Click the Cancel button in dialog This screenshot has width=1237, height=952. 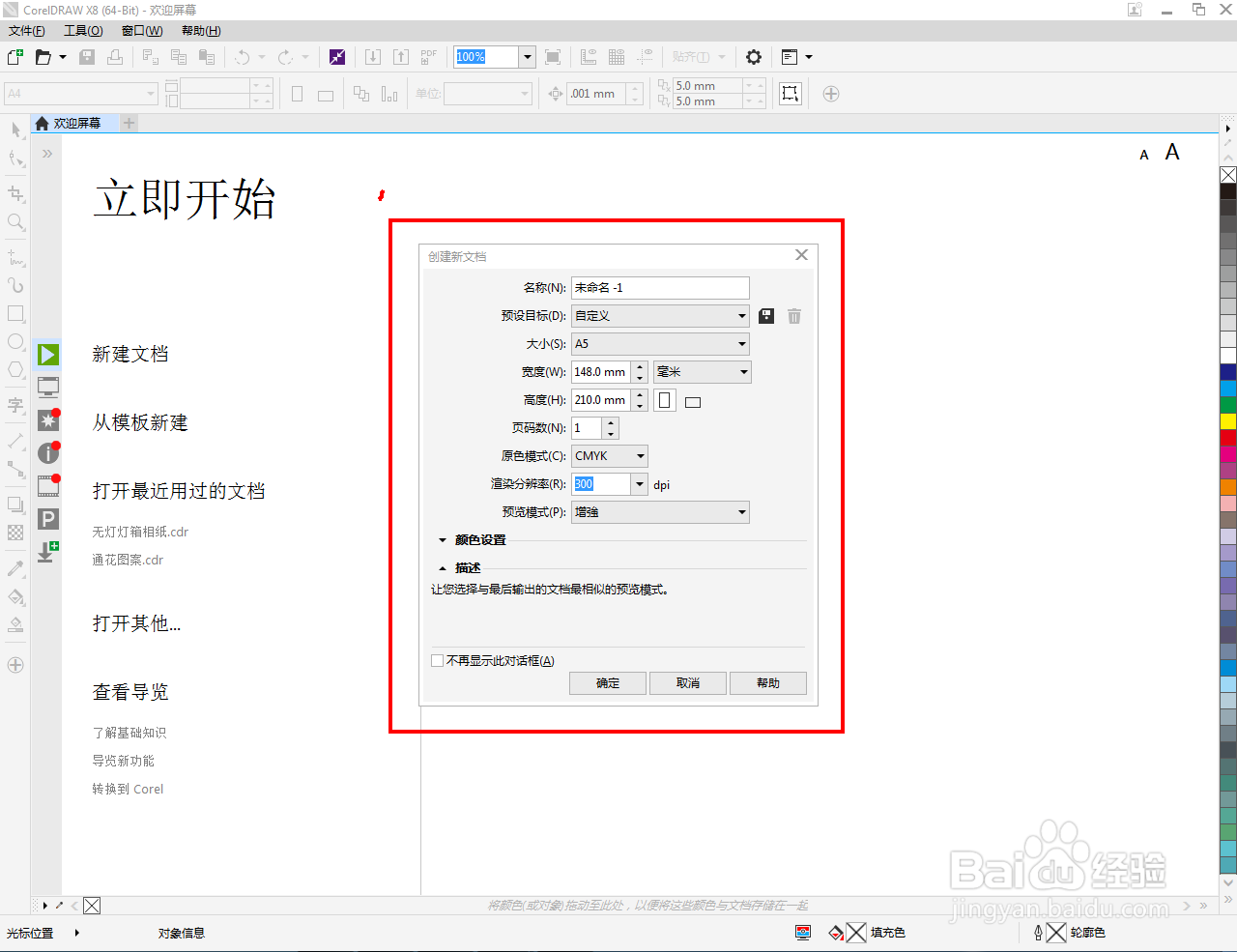tap(688, 683)
